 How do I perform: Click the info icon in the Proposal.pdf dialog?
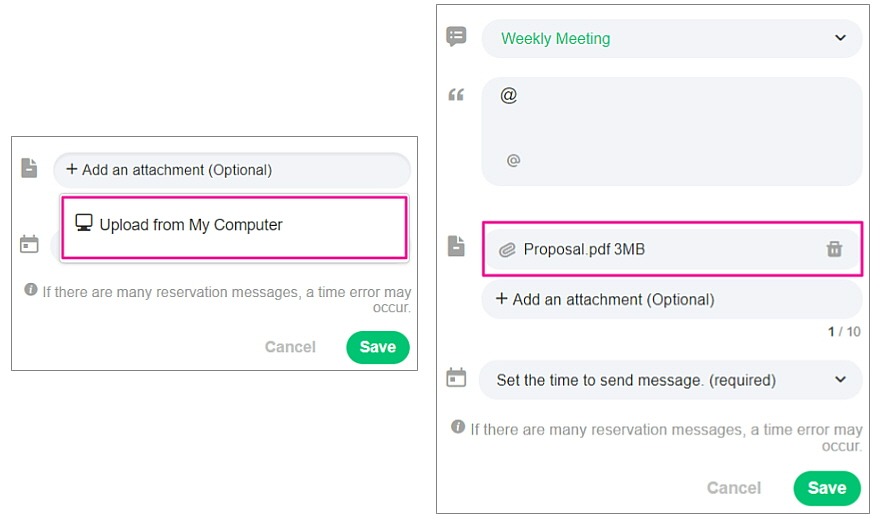click(458, 427)
